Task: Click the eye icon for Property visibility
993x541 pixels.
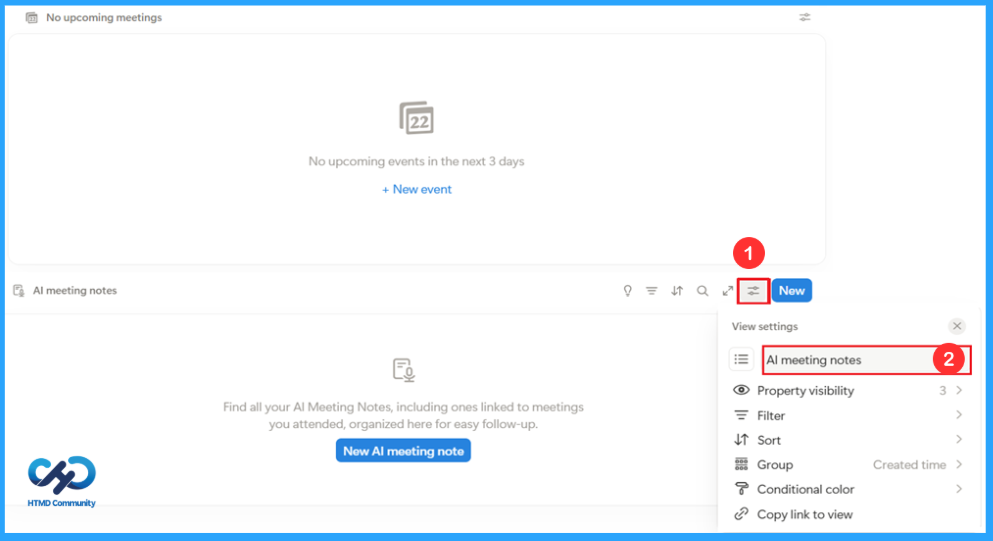Action: (741, 390)
